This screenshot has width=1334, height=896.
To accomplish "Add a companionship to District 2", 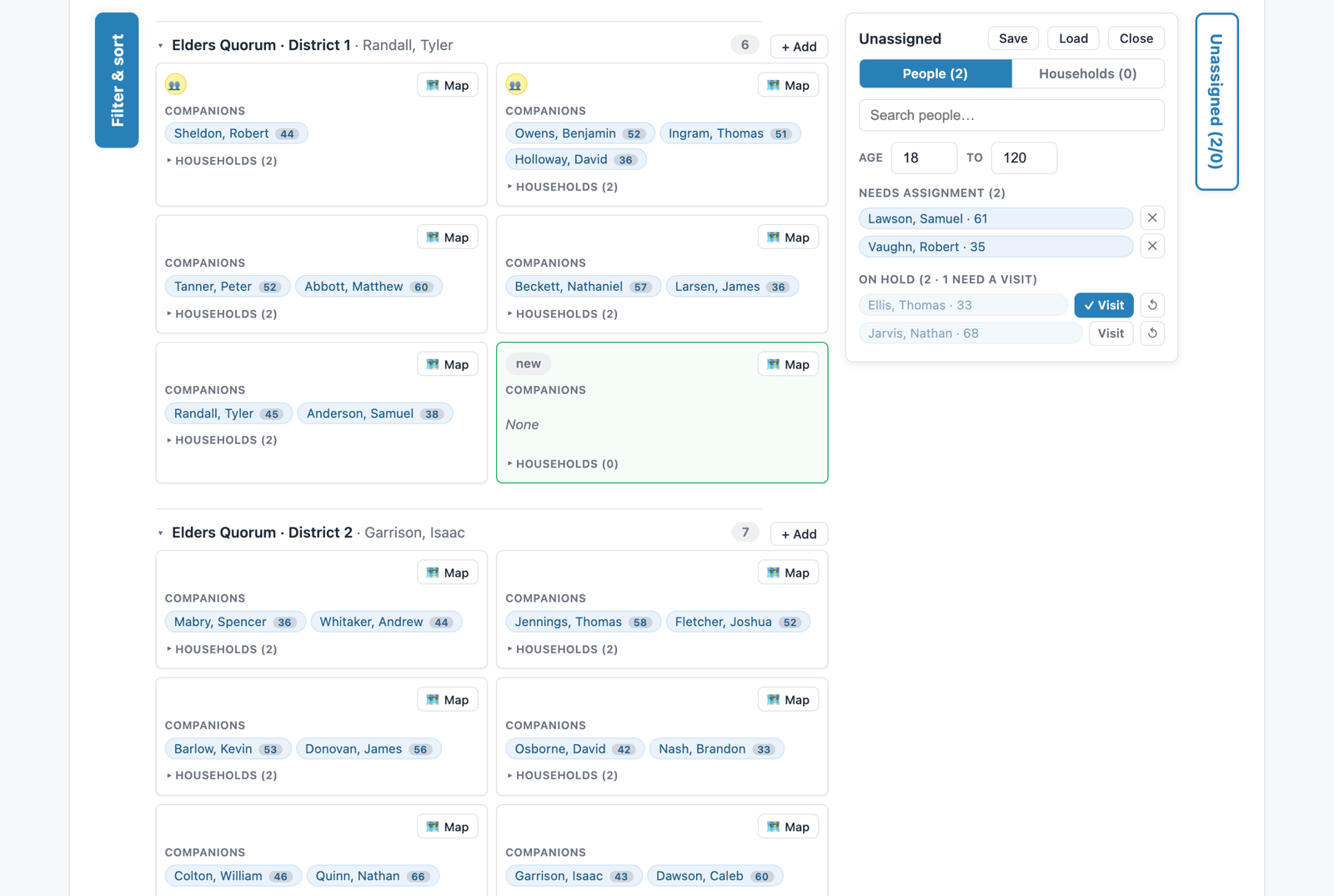I will (x=799, y=534).
